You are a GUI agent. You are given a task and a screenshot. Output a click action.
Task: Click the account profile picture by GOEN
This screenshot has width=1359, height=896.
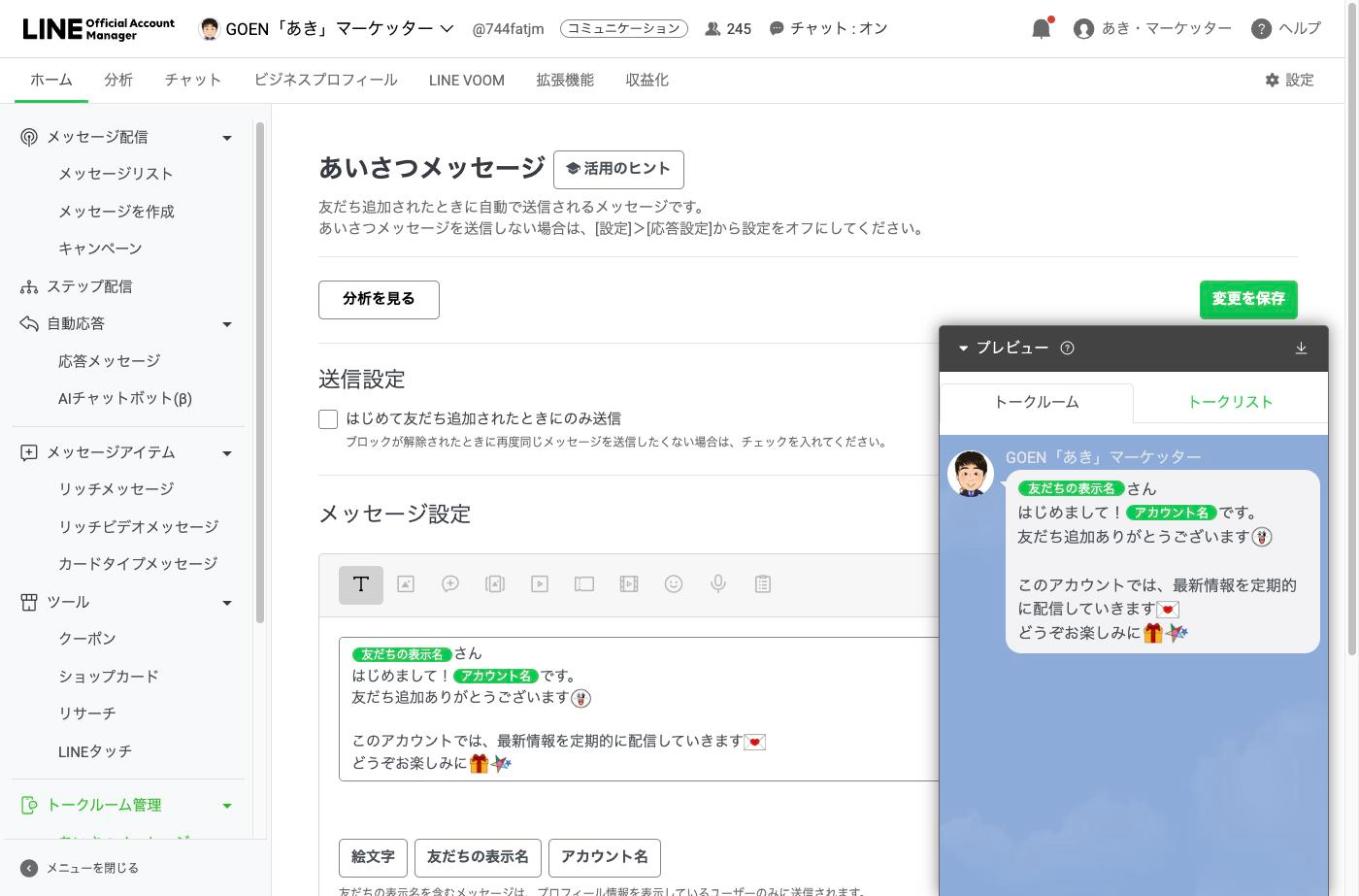[210, 29]
